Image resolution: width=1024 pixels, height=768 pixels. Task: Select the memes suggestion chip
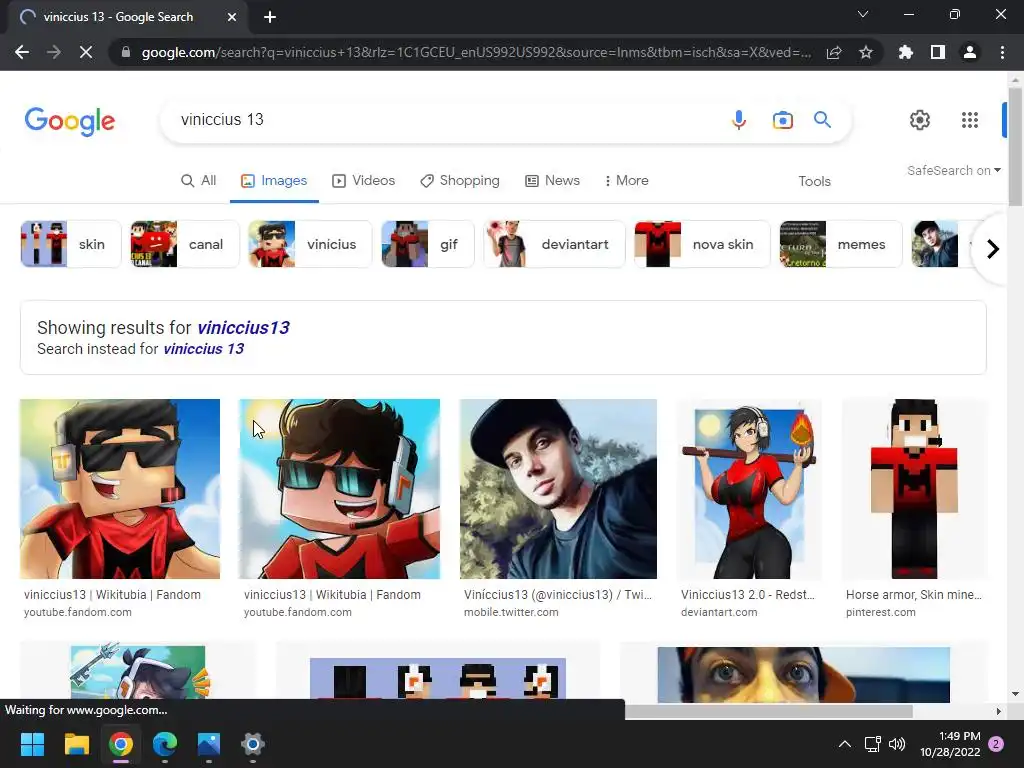point(840,244)
